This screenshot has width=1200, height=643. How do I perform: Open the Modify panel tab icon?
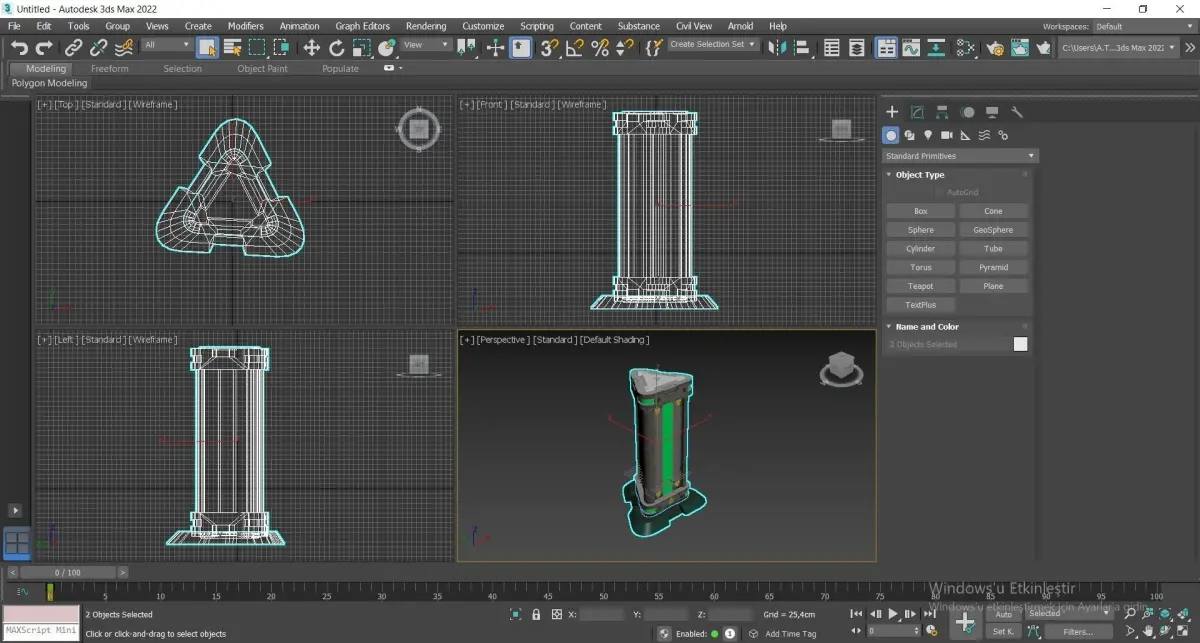(x=917, y=112)
